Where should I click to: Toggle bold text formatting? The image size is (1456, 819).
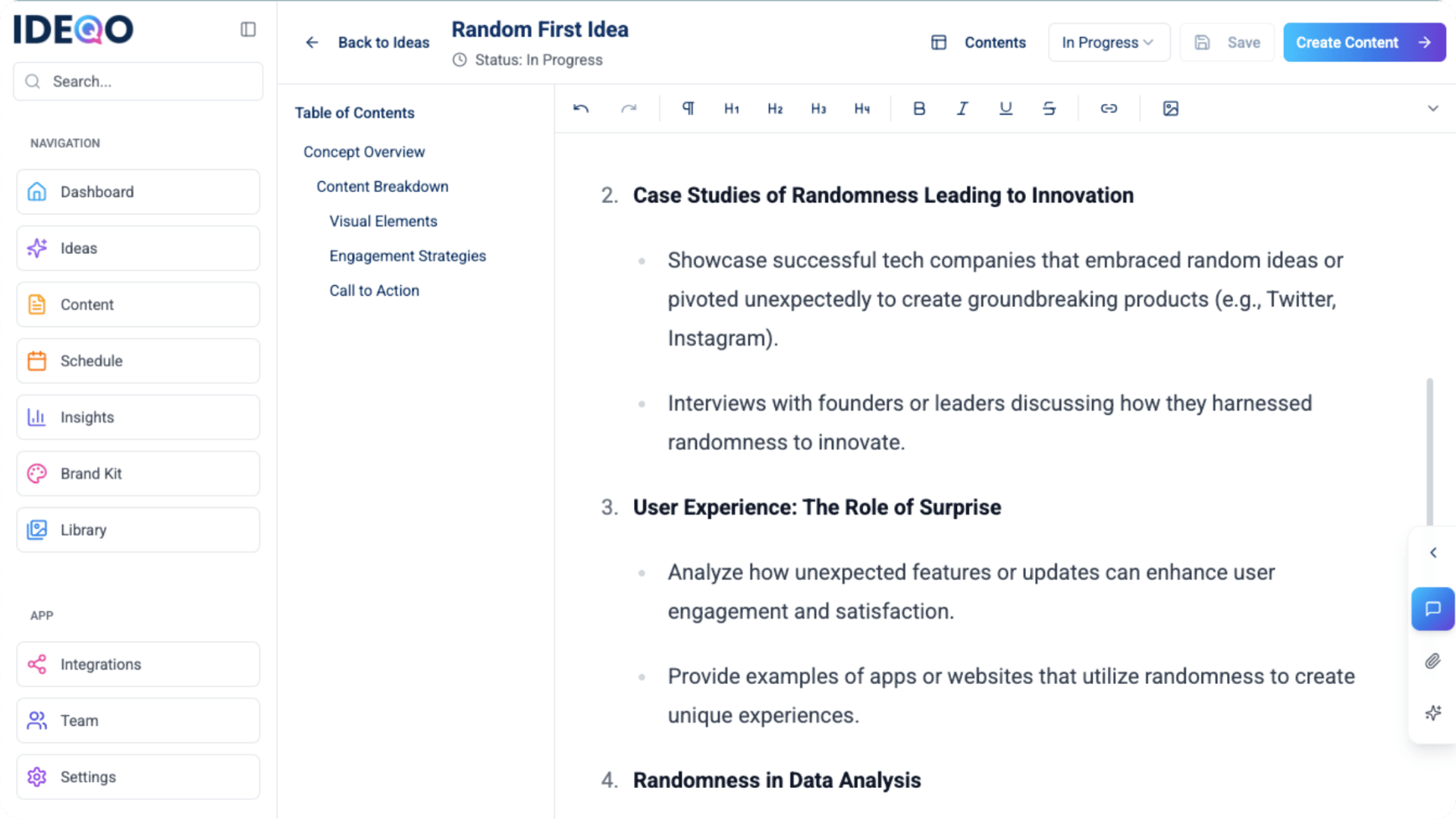(x=919, y=108)
